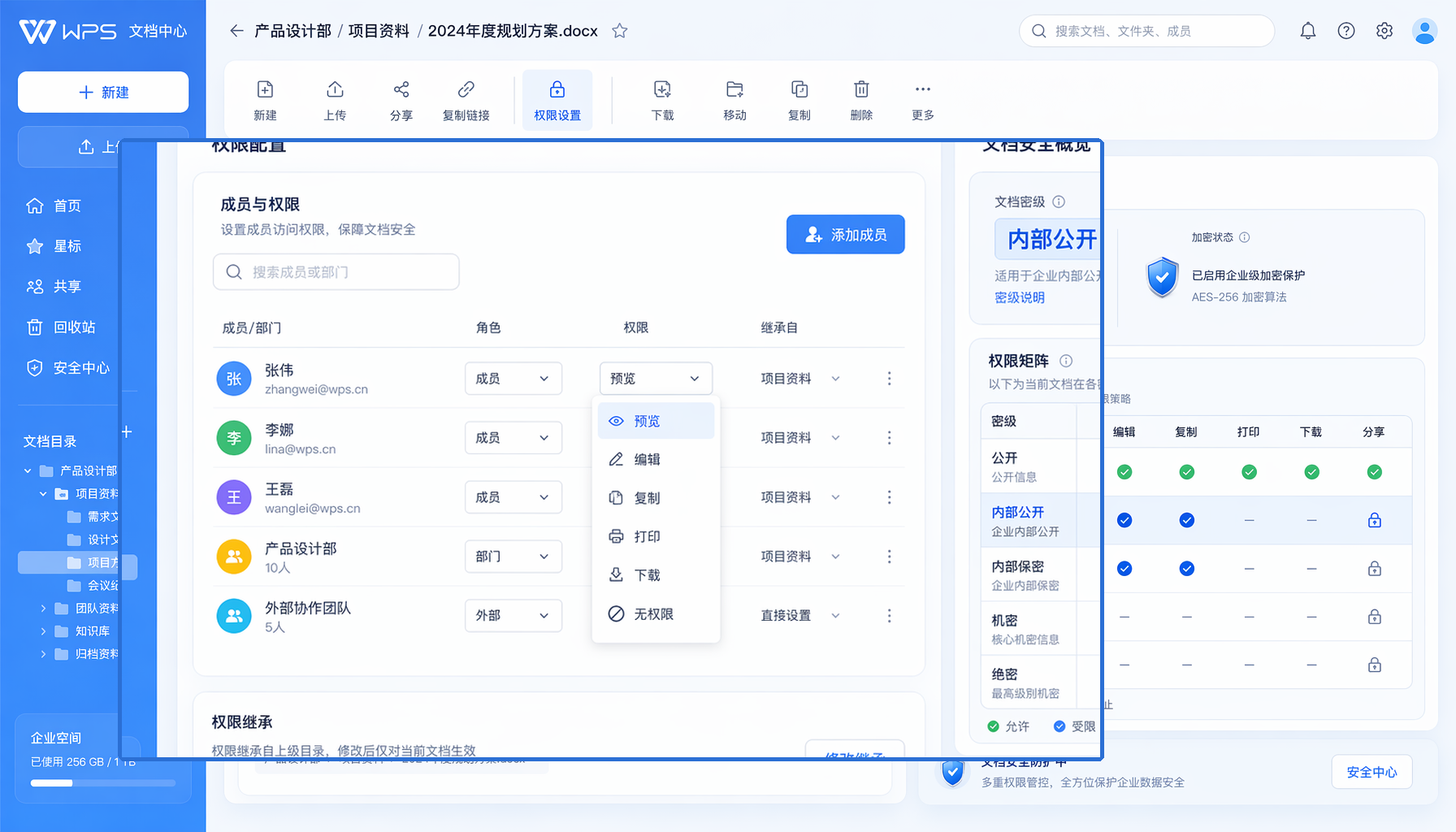Click the 新建 toolbar icon

pos(265,89)
